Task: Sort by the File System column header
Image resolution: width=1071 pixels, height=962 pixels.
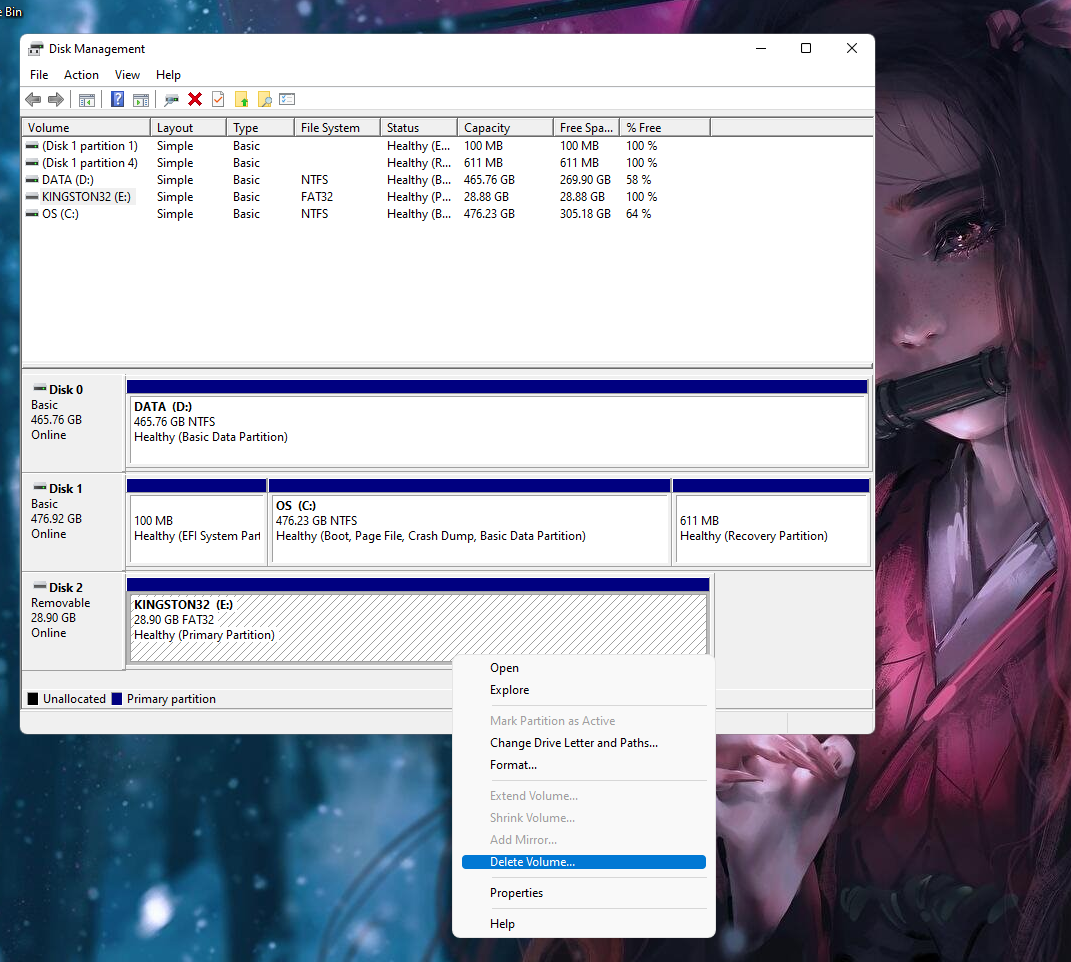Action: 337,128
